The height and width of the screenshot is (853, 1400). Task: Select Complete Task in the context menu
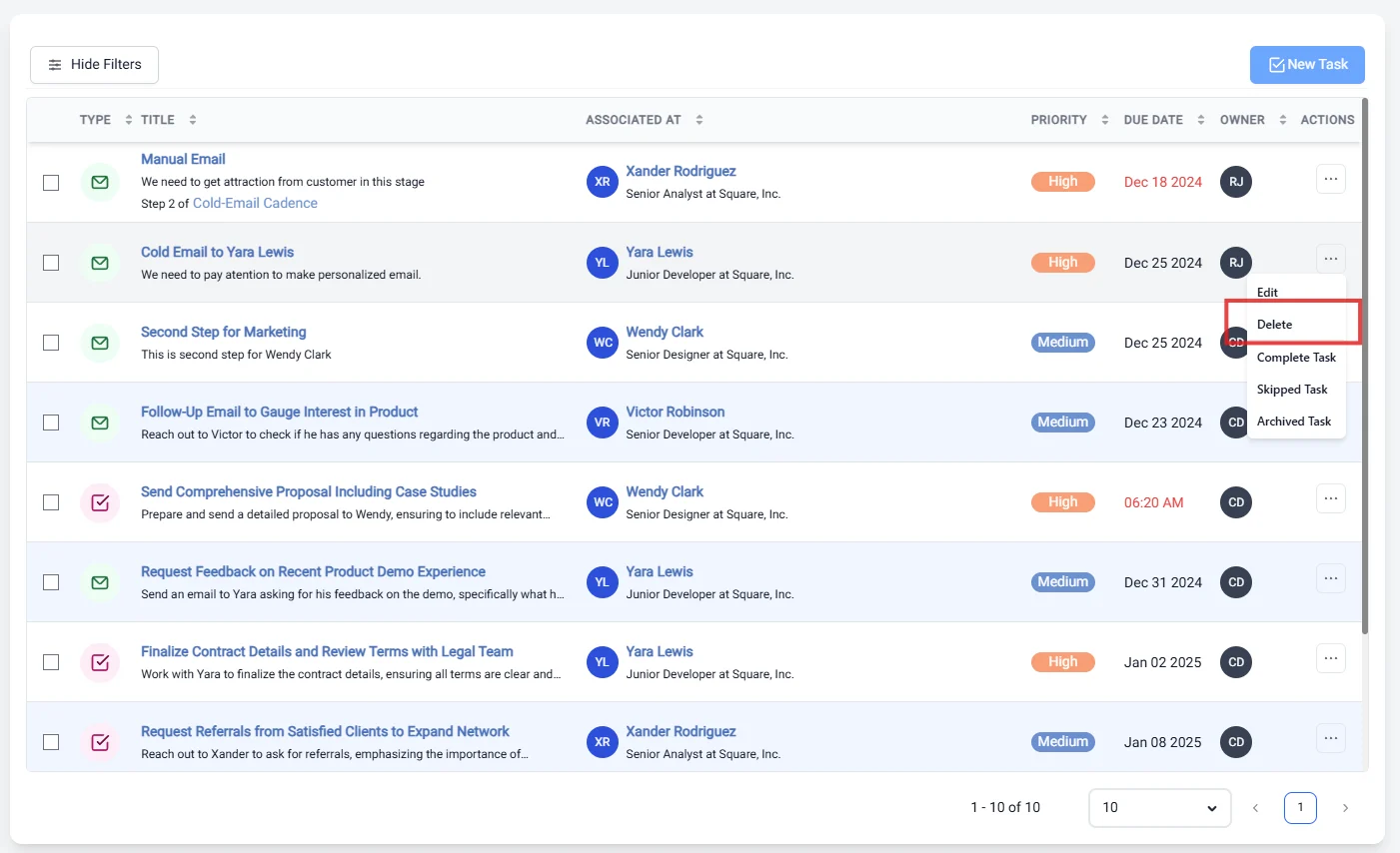pos(1296,358)
